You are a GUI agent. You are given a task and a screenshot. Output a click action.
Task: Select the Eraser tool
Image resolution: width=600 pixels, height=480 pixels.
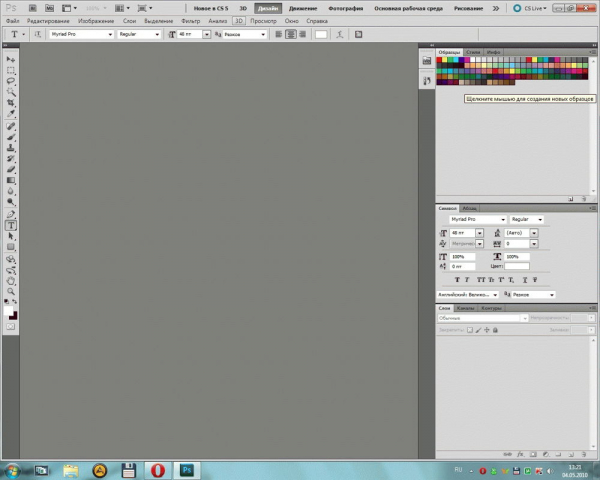pyautogui.click(x=11, y=169)
